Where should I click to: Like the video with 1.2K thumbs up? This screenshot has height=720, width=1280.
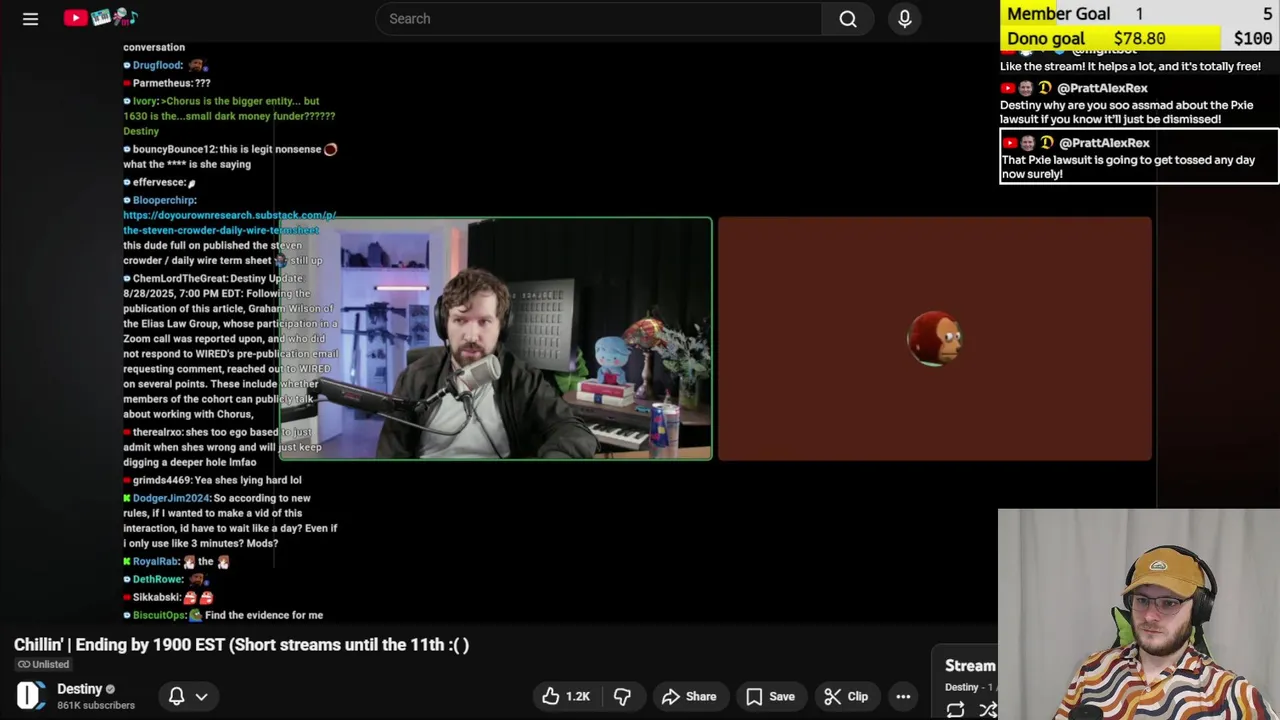[566, 696]
